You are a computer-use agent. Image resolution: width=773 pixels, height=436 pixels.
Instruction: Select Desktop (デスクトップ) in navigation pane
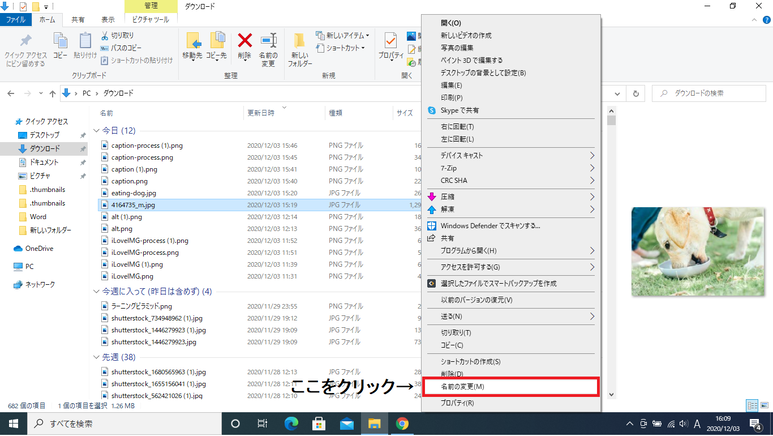pyautogui.click(x=44, y=135)
